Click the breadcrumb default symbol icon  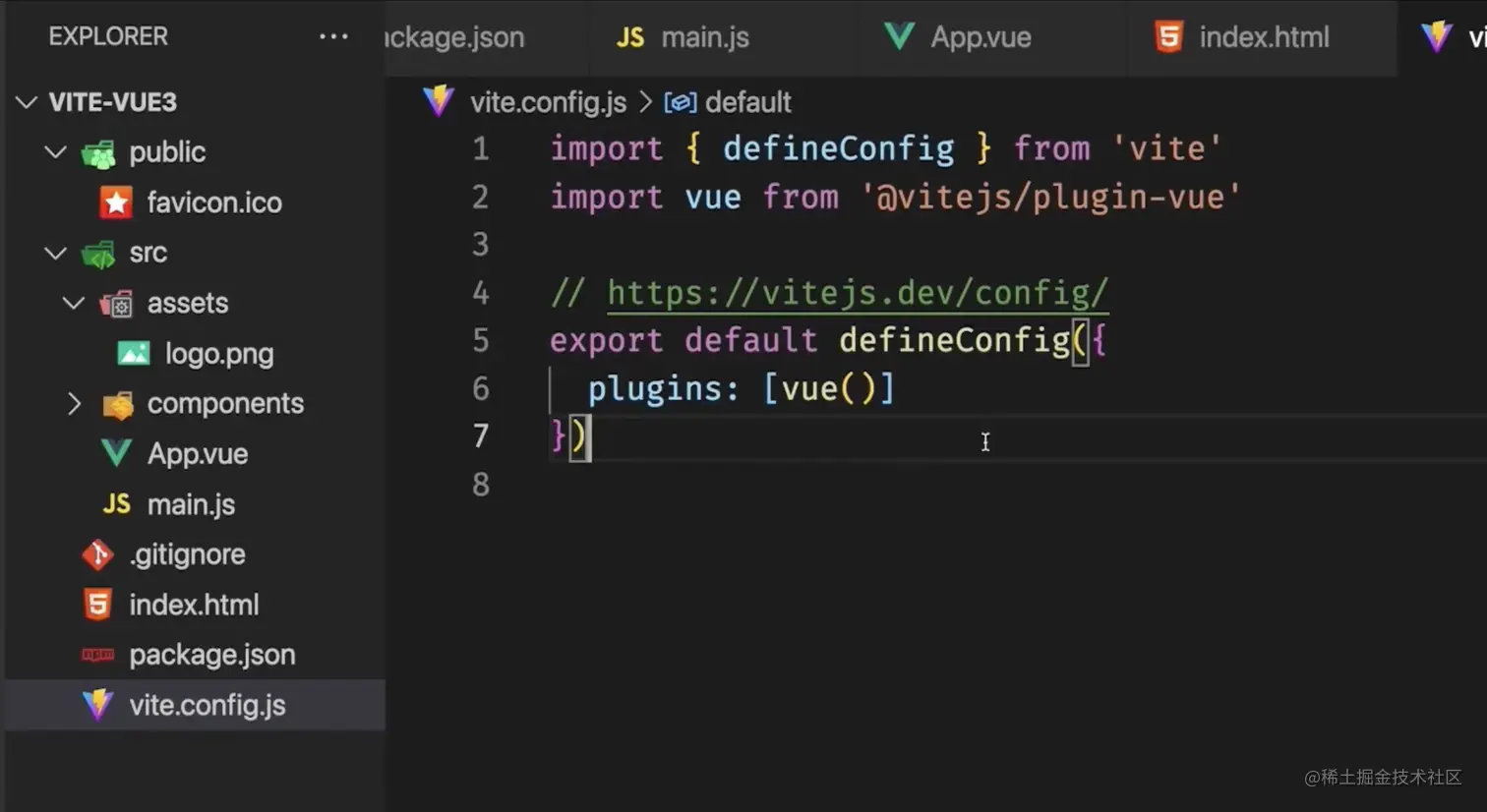point(681,102)
